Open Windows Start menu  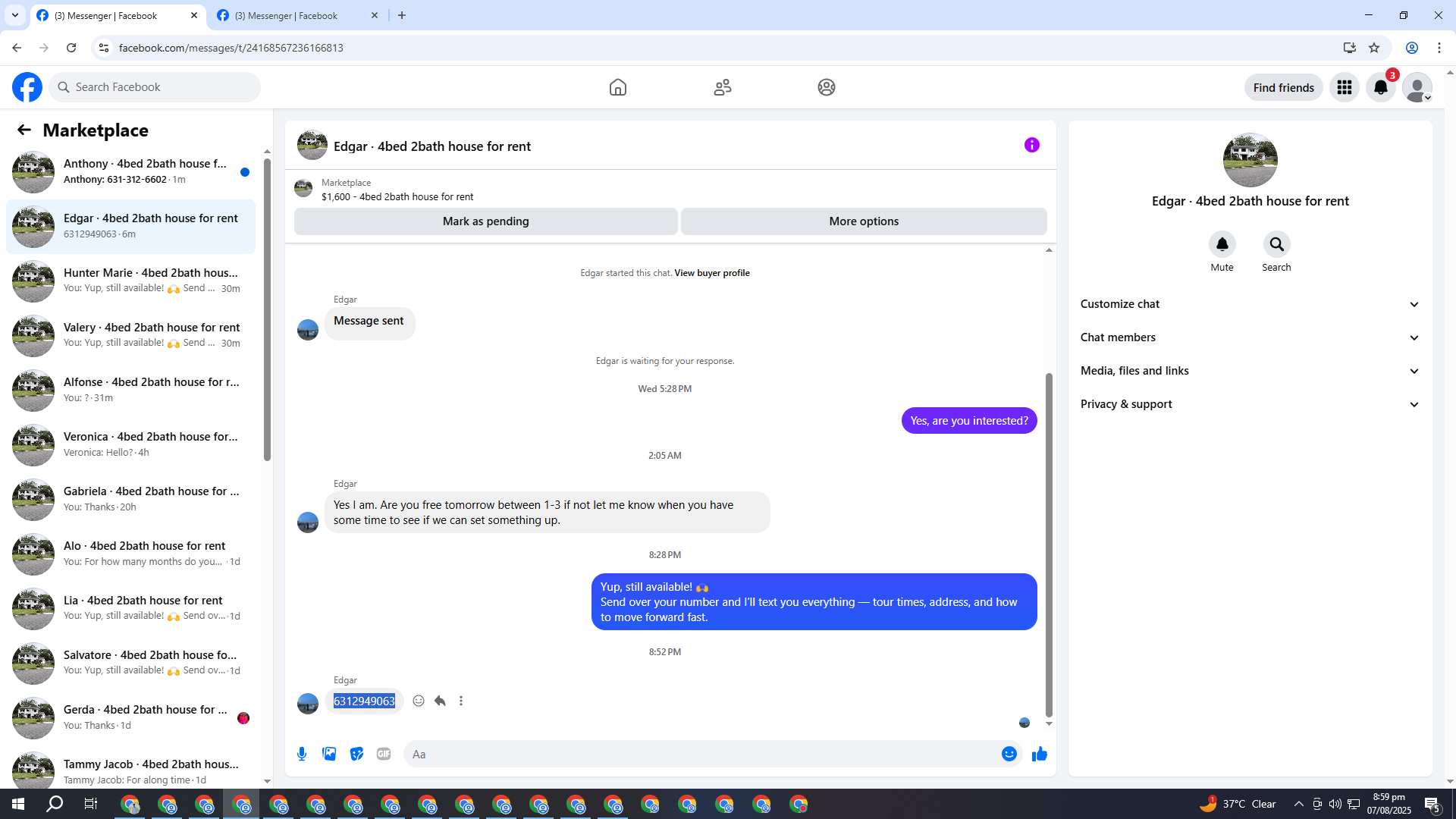18,804
